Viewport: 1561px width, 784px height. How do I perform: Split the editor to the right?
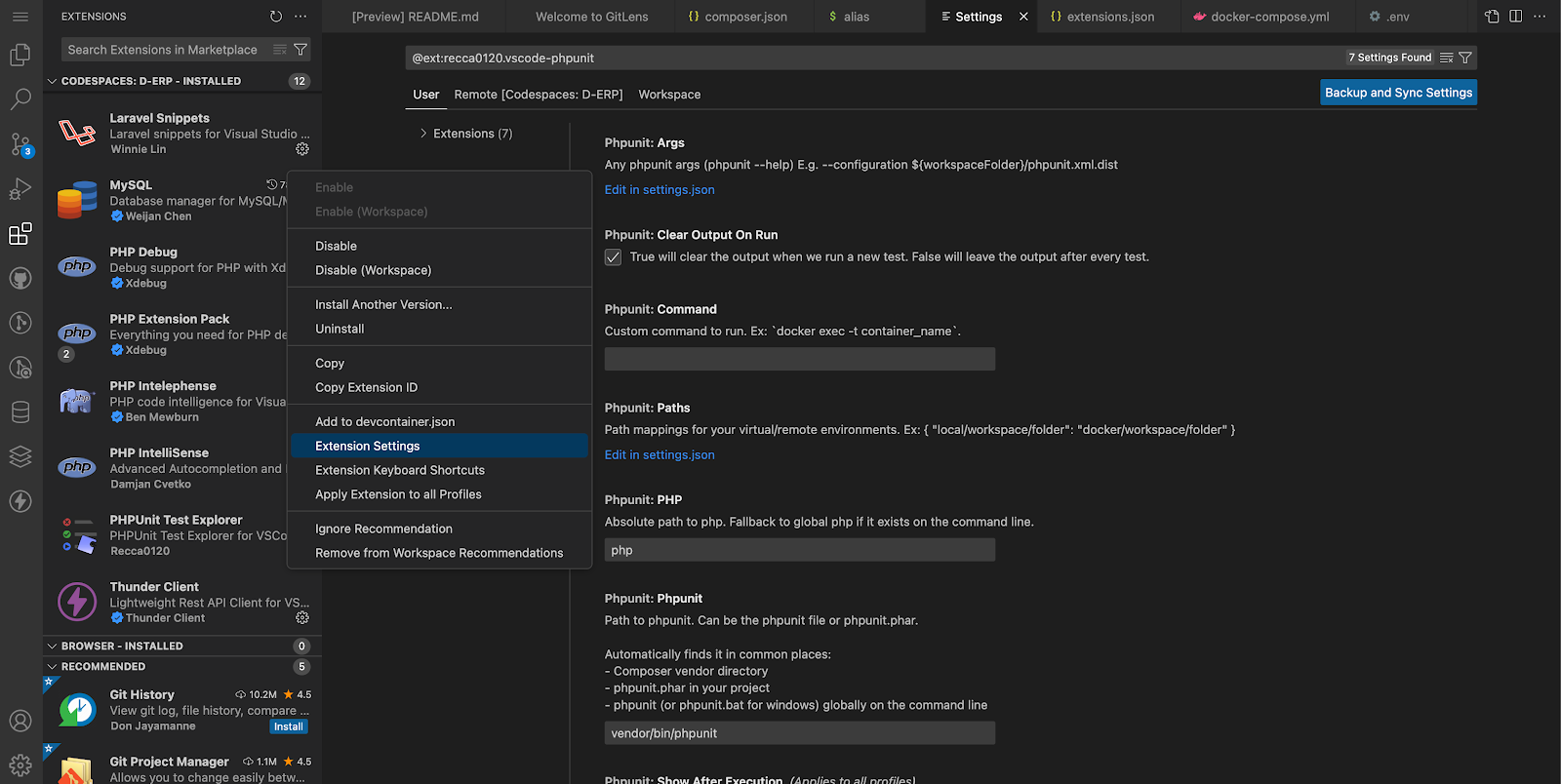point(1515,17)
